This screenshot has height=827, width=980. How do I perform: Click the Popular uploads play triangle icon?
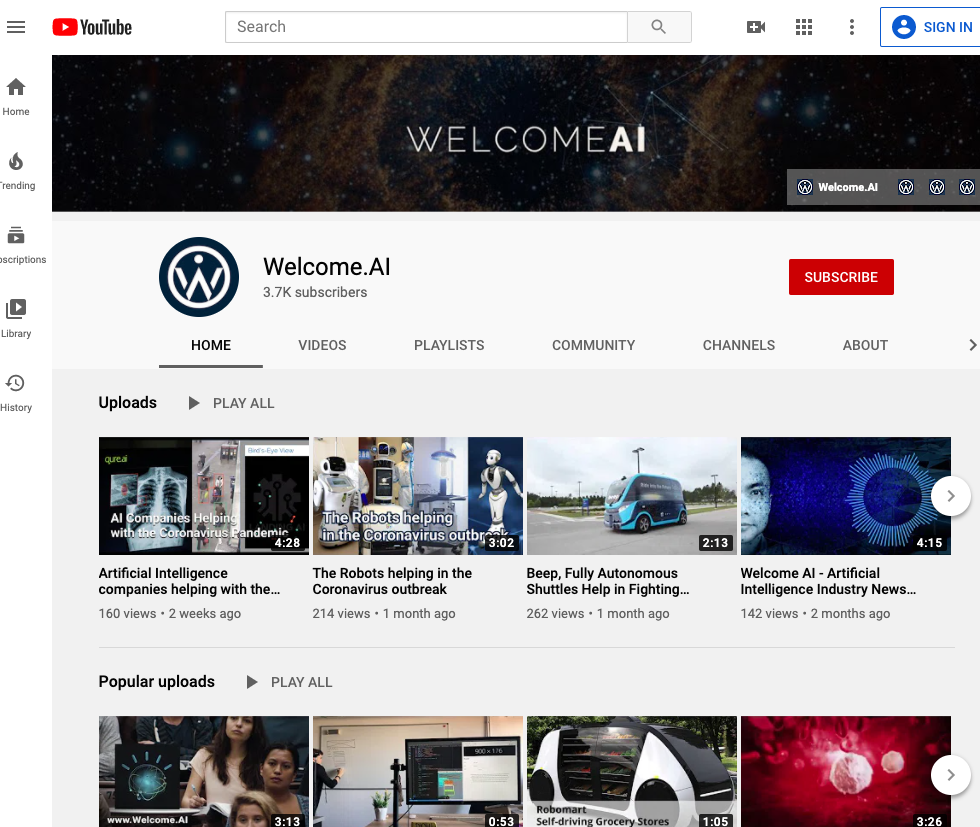252,682
